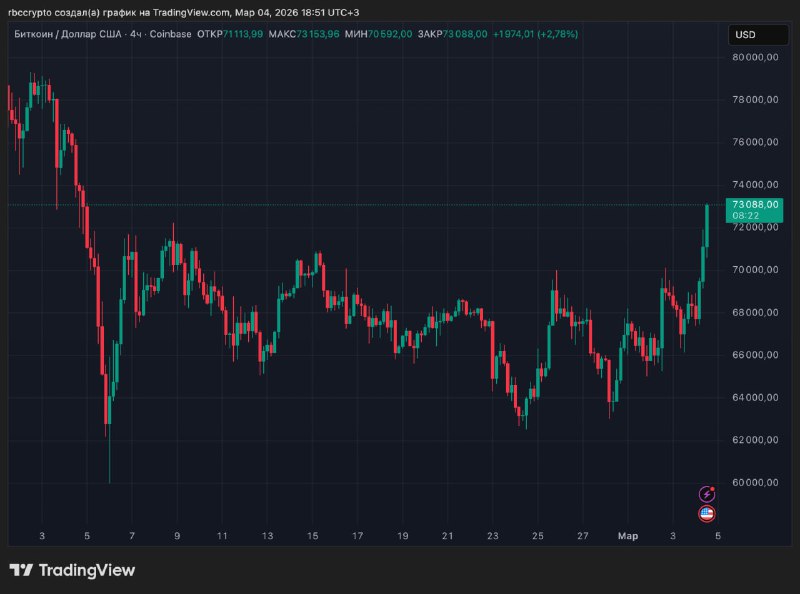Click the +2,78% change percentage
Viewport: 800px width, 594px height.
[x=557, y=34]
